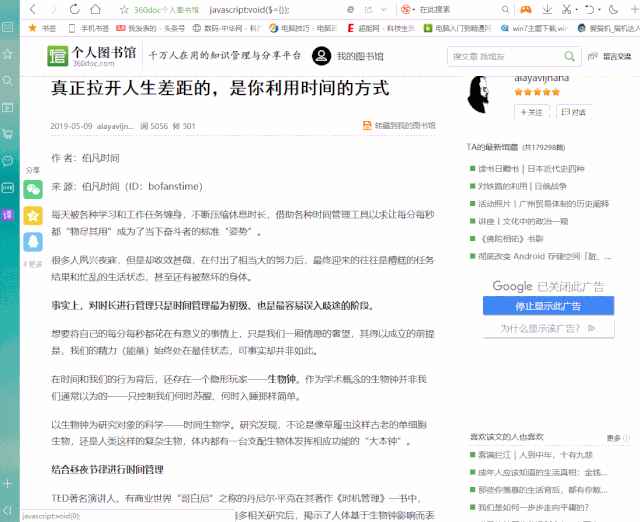The width and height of the screenshot is (640, 522).
Task: Go to browser home page icon
Action: click(x=96, y=9)
